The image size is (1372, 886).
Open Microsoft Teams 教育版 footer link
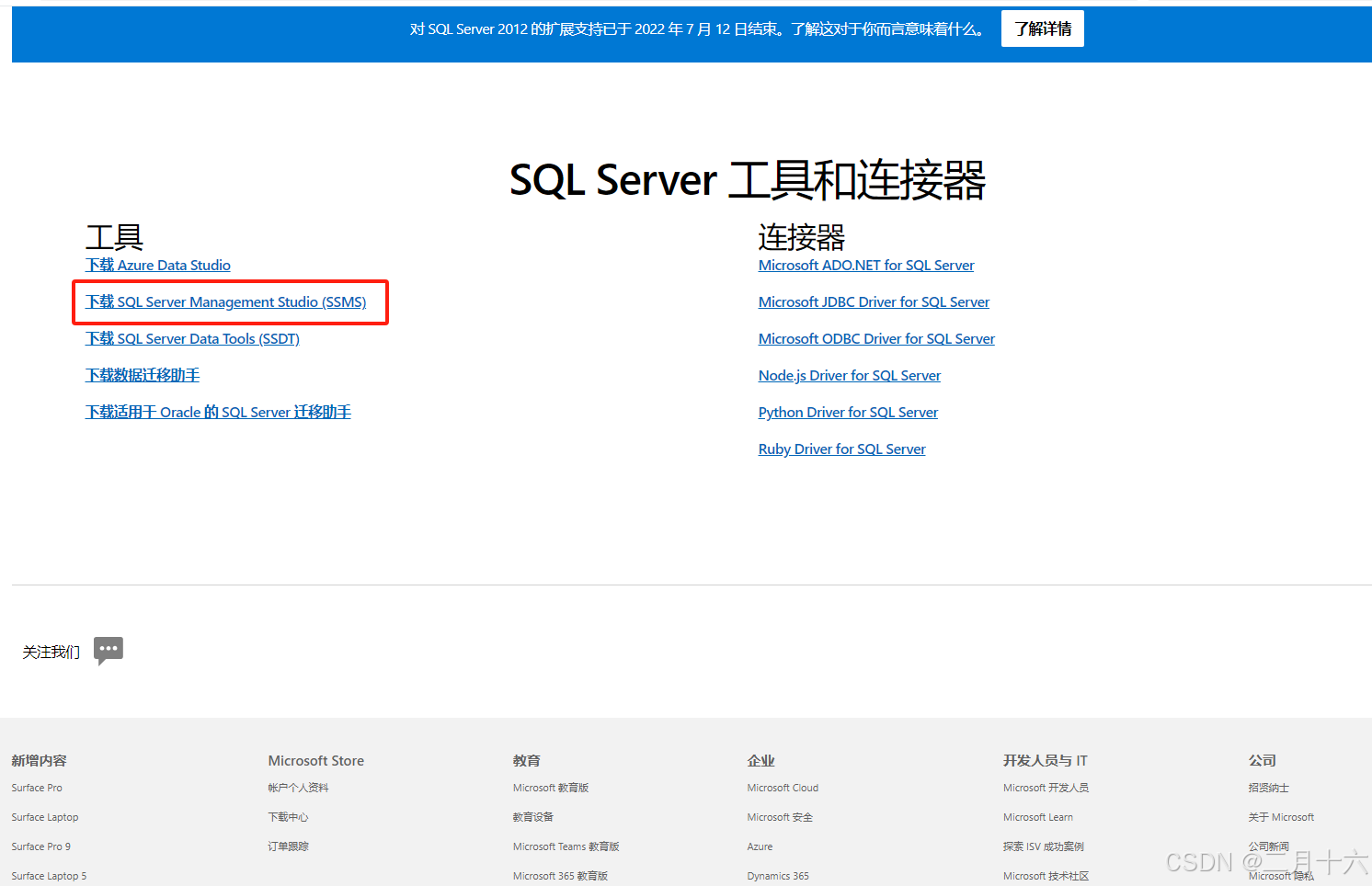click(566, 846)
